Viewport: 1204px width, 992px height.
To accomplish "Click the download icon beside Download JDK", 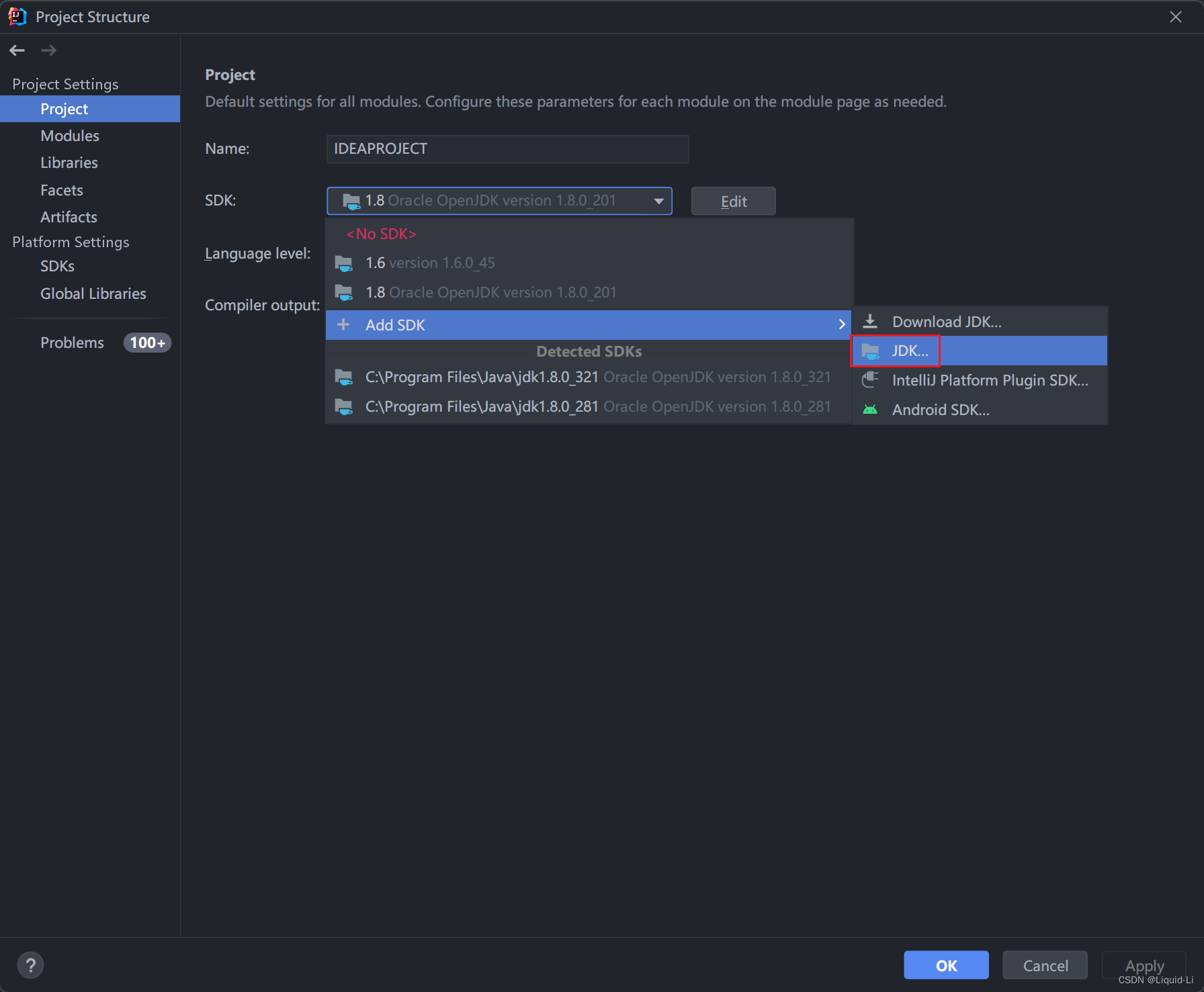I will 870,322.
